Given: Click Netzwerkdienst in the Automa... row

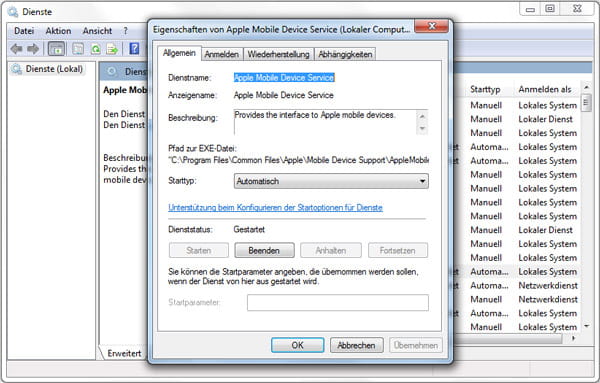Looking at the screenshot, I should pos(548,285).
